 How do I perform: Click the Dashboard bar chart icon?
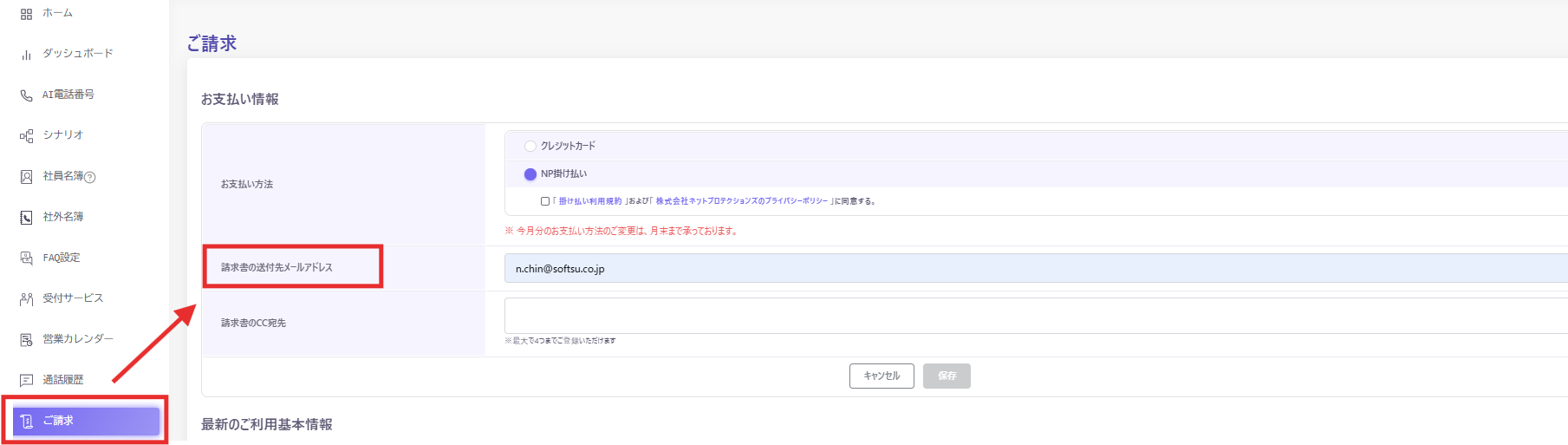pyautogui.click(x=26, y=54)
